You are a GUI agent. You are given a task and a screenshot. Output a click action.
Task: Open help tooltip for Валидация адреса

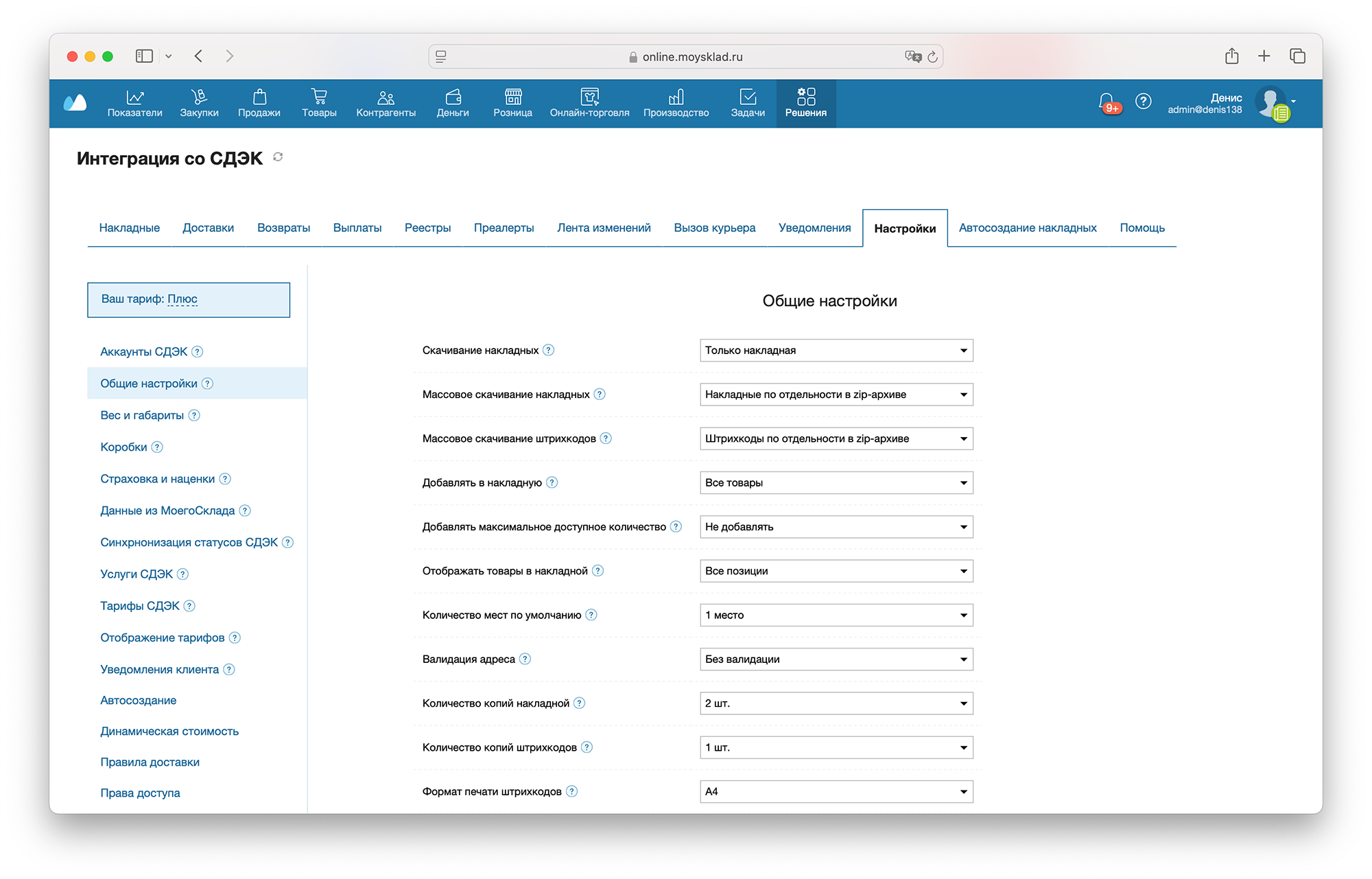525,658
